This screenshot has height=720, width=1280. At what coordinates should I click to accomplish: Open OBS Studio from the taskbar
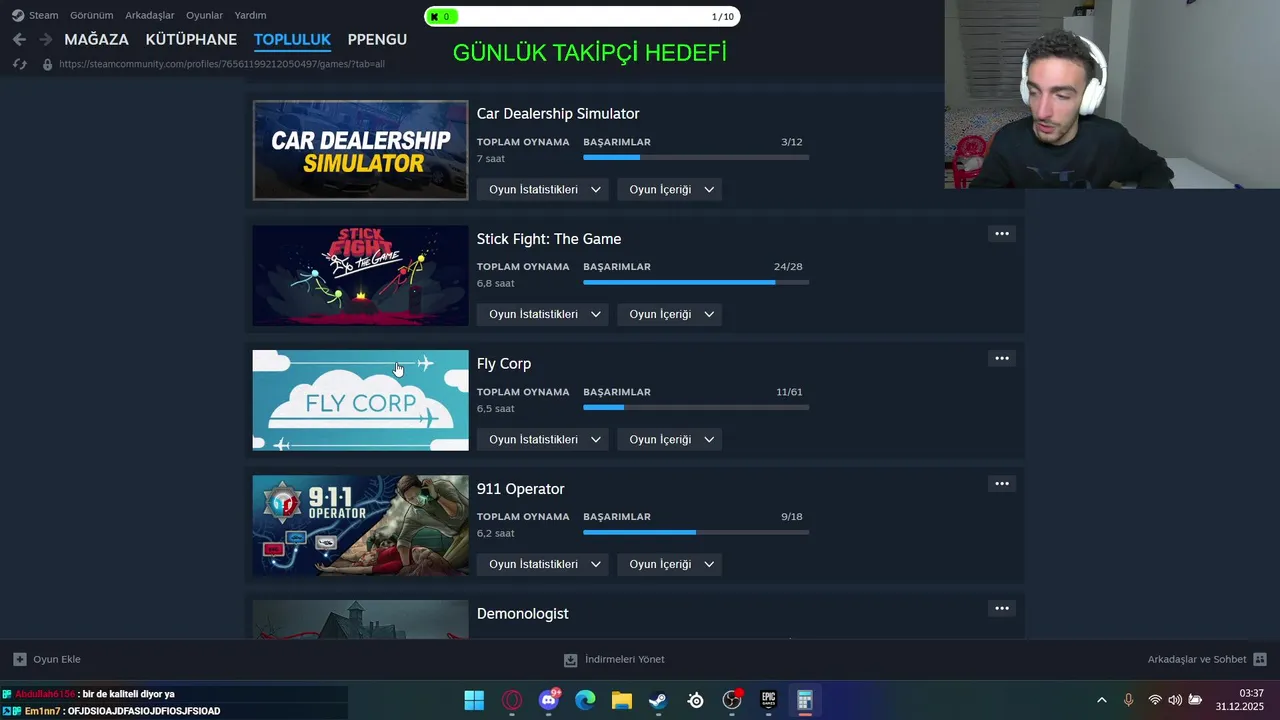tap(732, 700)
